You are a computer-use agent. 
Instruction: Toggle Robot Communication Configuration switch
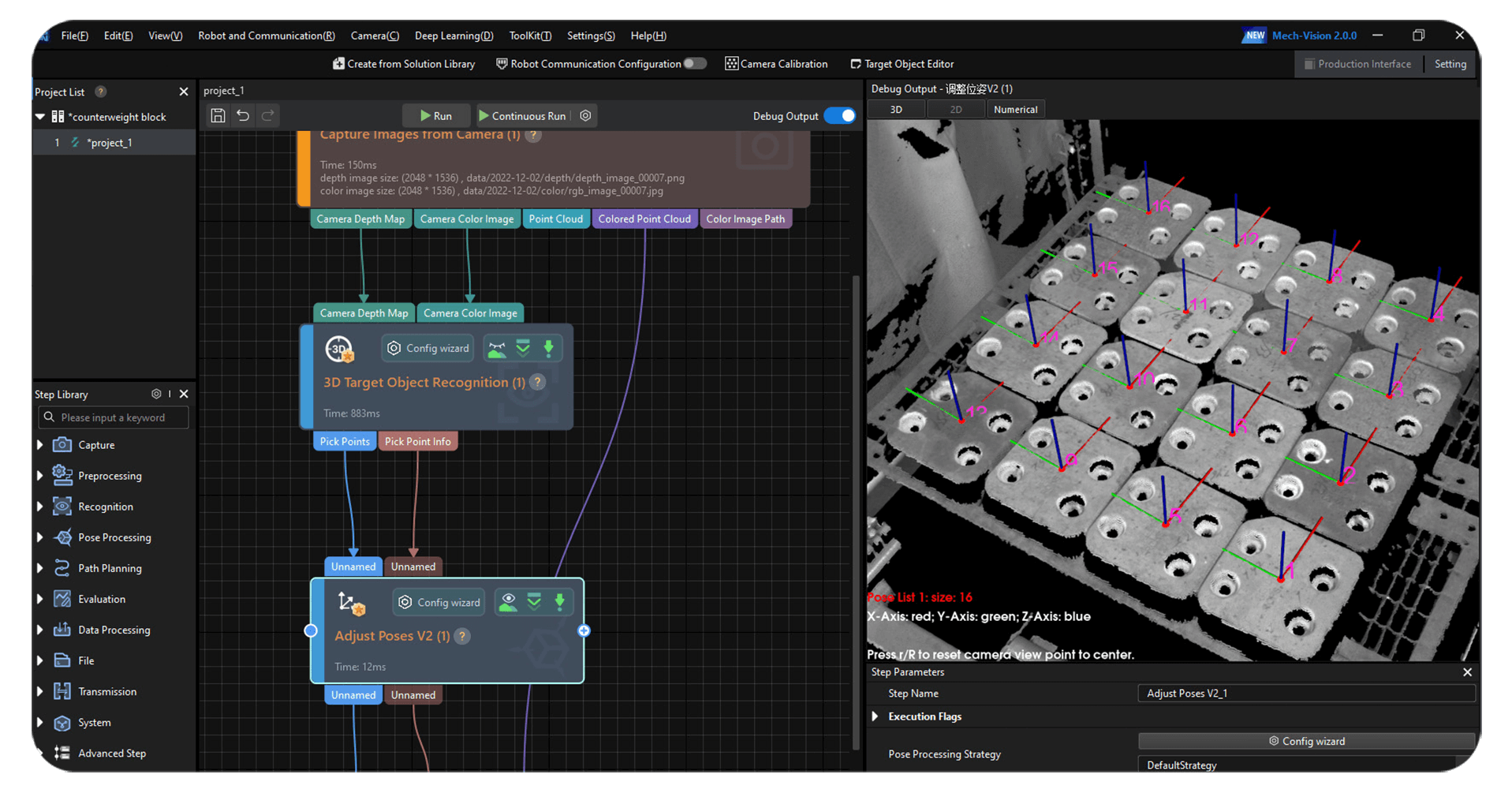(694, 64)
